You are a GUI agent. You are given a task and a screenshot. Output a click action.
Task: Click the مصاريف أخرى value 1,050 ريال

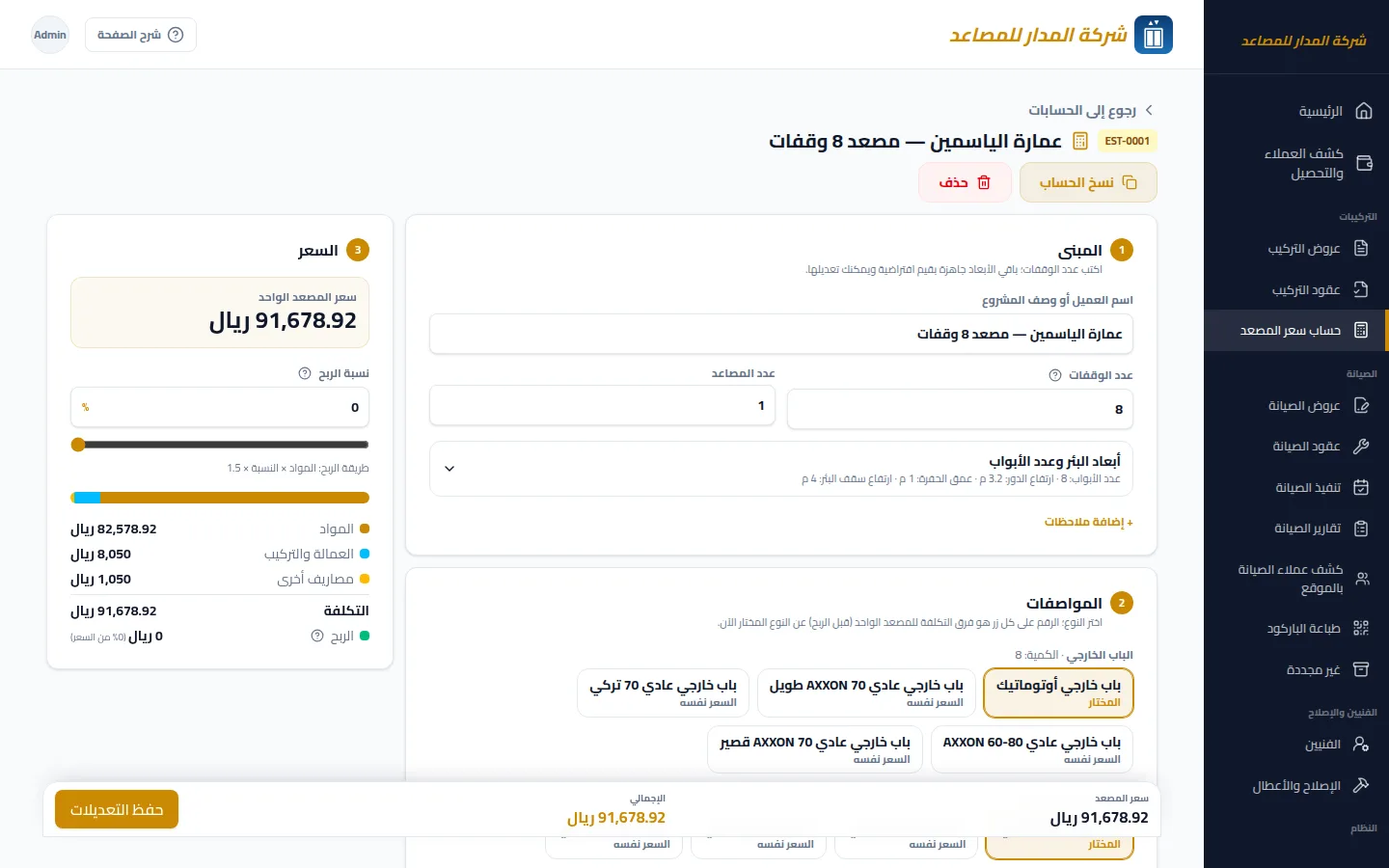point(101,579)
